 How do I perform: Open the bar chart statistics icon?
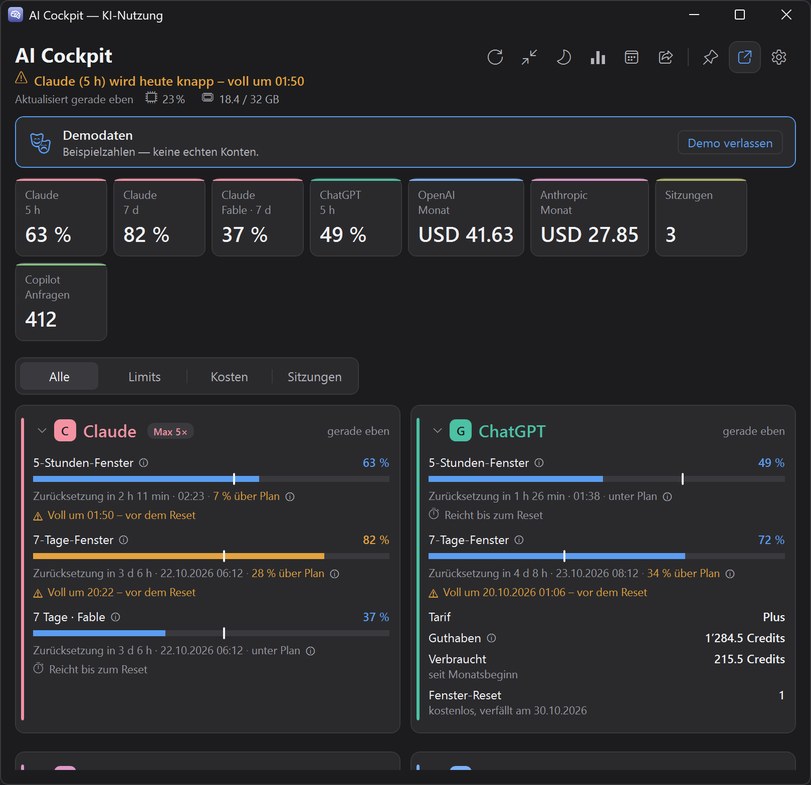click(597, 57)
